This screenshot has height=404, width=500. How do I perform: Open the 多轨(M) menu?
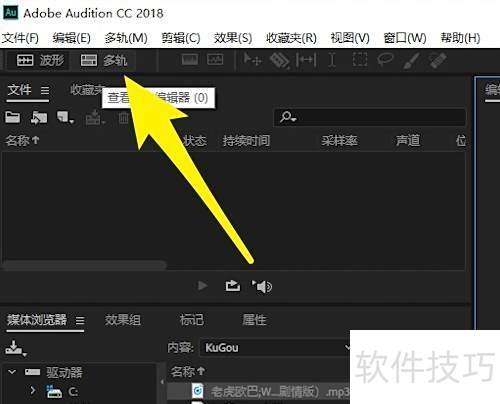coord(126,38)
